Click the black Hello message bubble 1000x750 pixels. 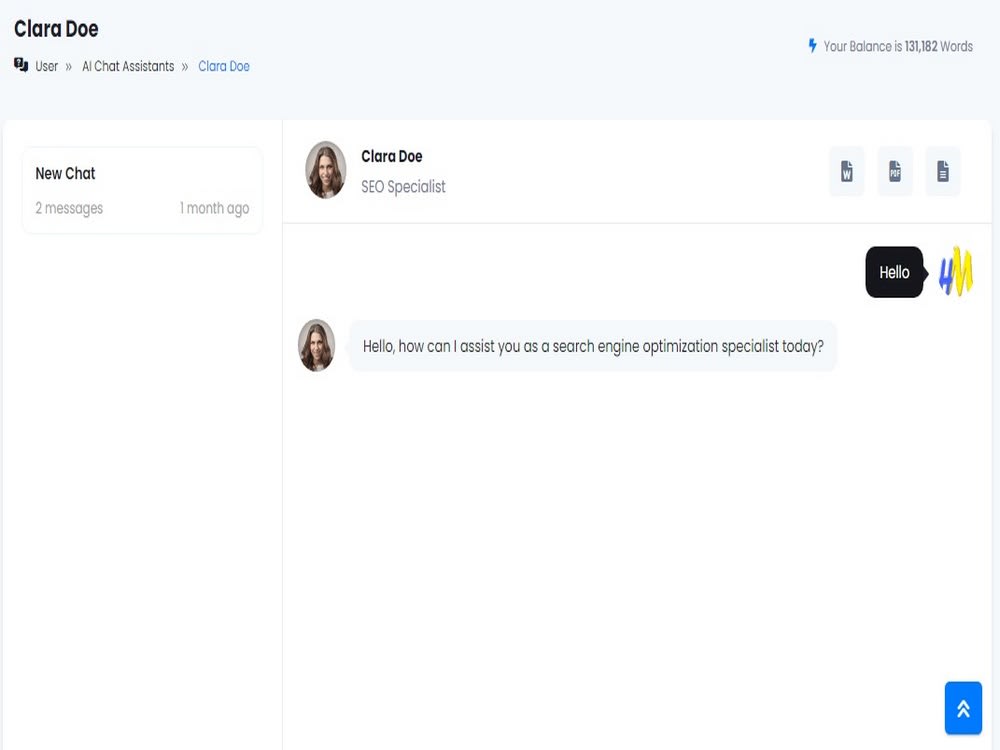(894, 272)
